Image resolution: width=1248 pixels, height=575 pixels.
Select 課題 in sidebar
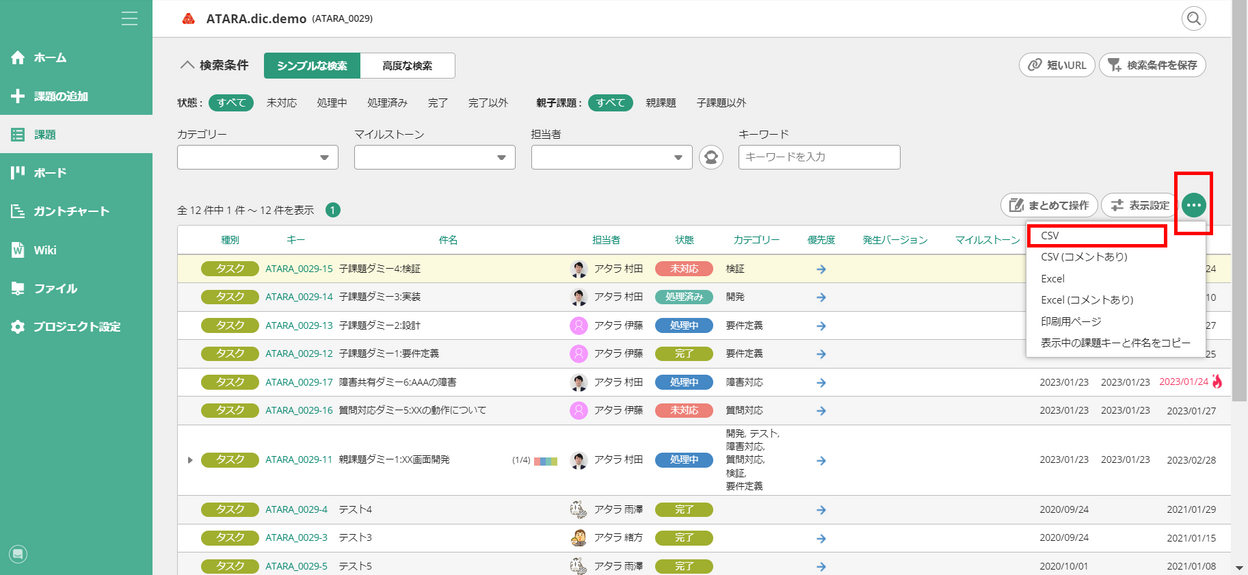tap(76, 134)
